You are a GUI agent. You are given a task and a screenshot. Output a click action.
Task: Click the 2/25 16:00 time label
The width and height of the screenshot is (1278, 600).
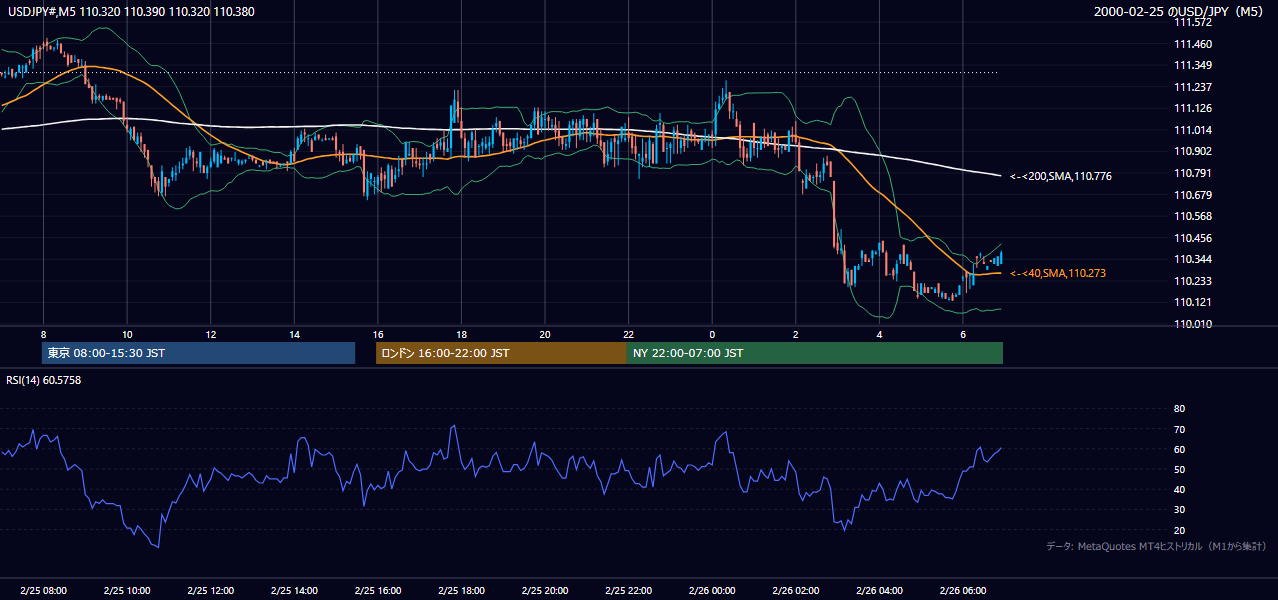377,590
